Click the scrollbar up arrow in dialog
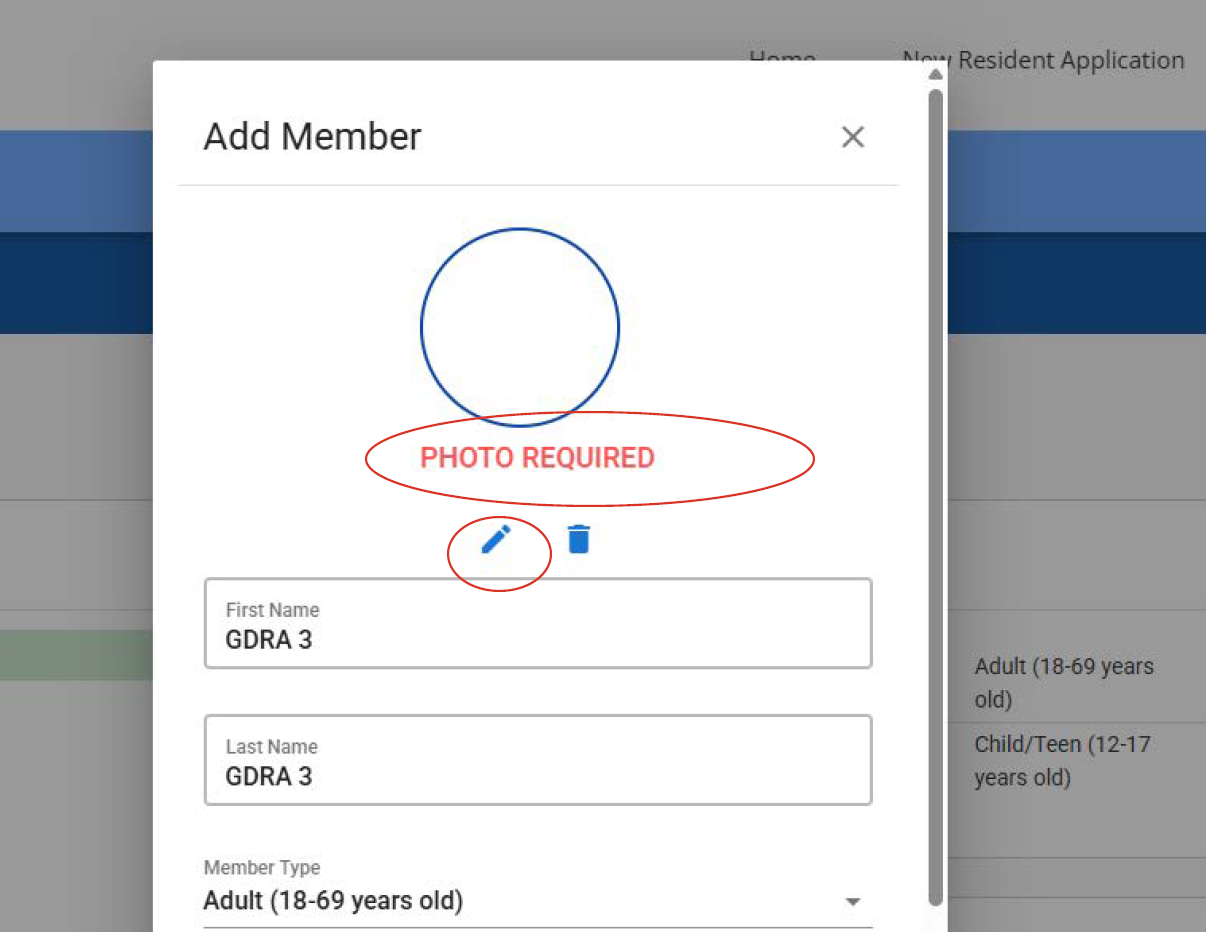Screen dimensions: 1206x932 (x=935, y=74)
